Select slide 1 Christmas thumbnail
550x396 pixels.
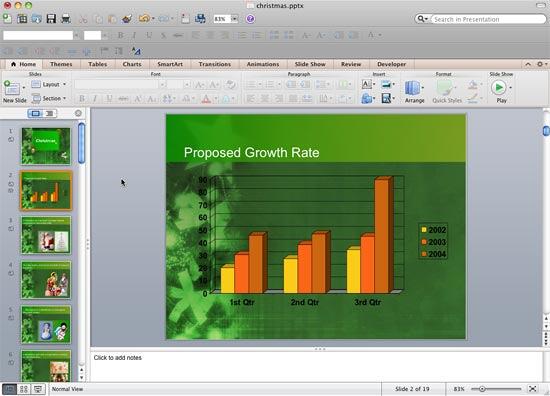(46, 146)
